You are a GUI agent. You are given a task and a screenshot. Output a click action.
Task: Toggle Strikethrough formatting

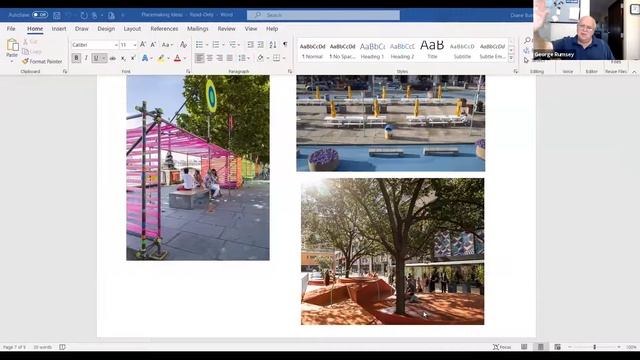point(113,58)
